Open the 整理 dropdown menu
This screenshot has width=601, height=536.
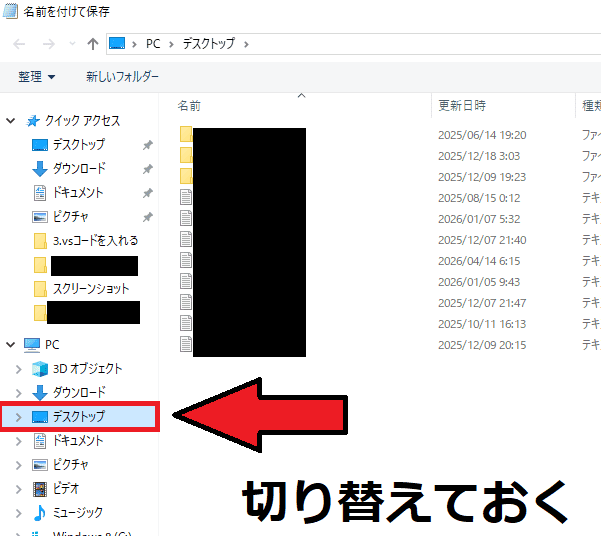[37, 77]
